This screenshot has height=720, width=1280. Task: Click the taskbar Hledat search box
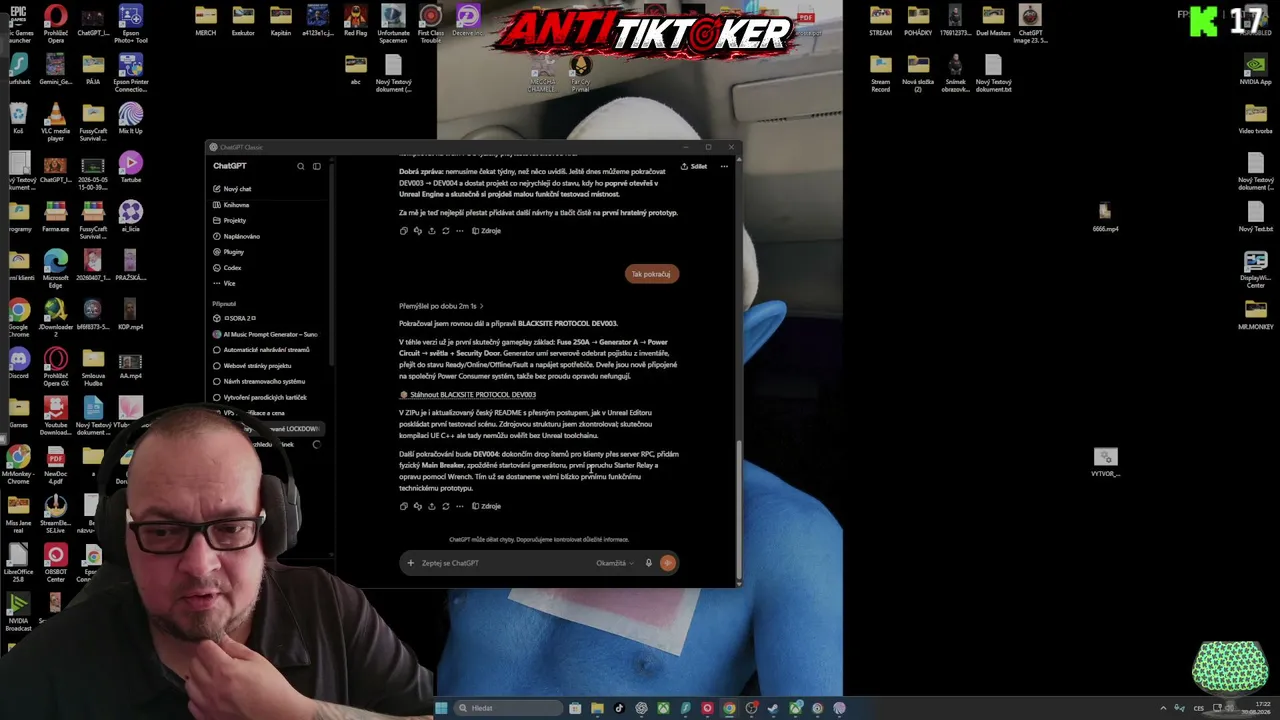[x=507, y=708]
